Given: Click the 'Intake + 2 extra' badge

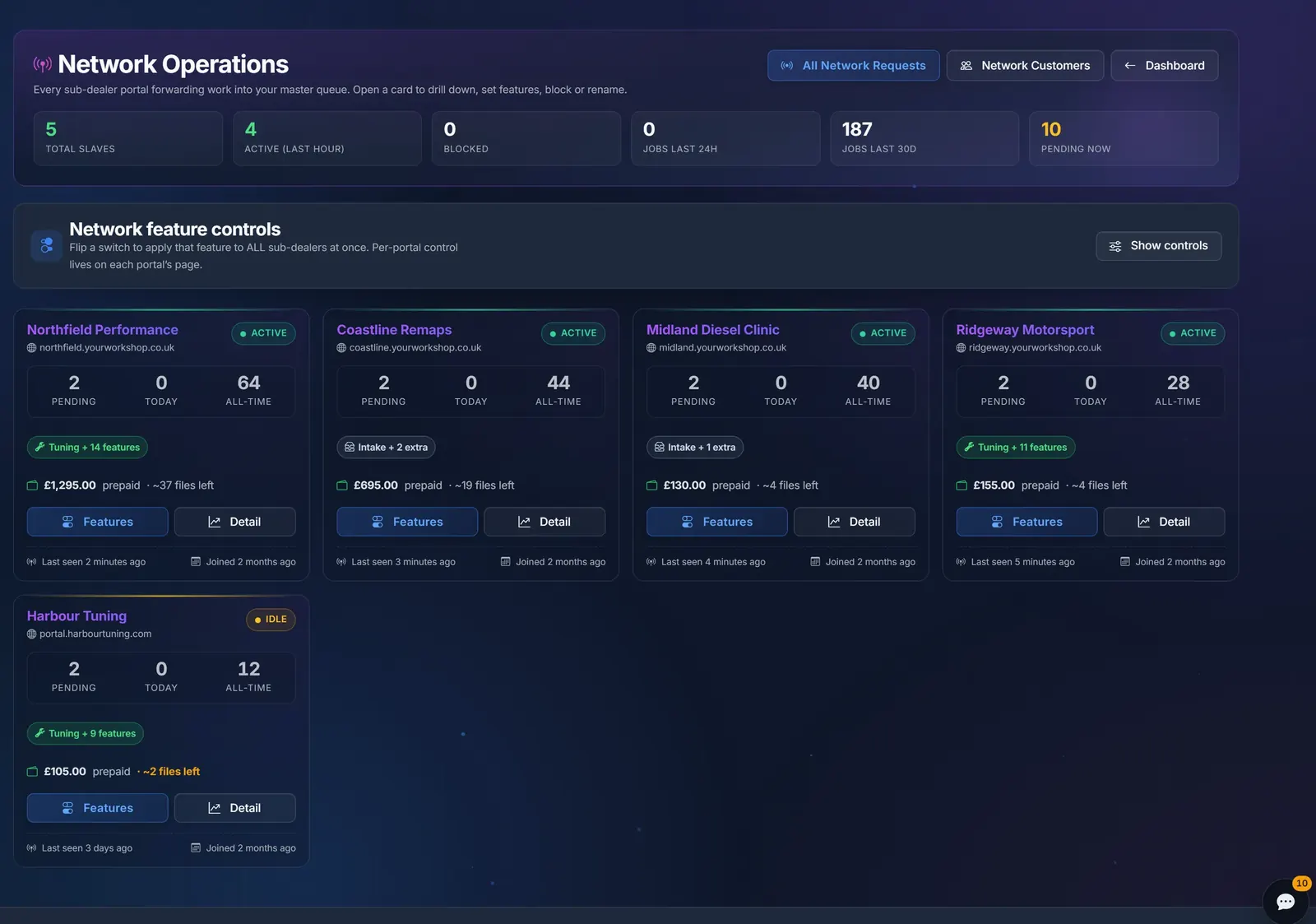Looking at the screenshot, I should [386, 448].
